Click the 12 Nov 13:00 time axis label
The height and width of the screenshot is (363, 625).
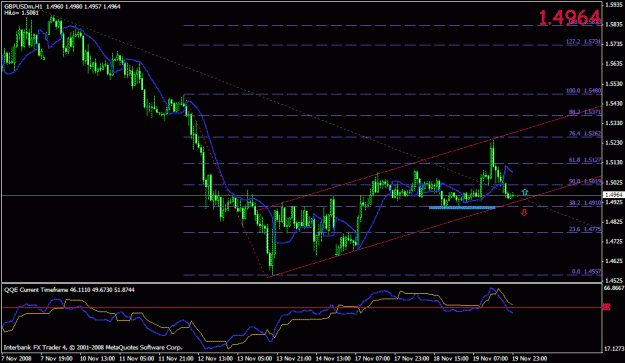coord(215,358)
